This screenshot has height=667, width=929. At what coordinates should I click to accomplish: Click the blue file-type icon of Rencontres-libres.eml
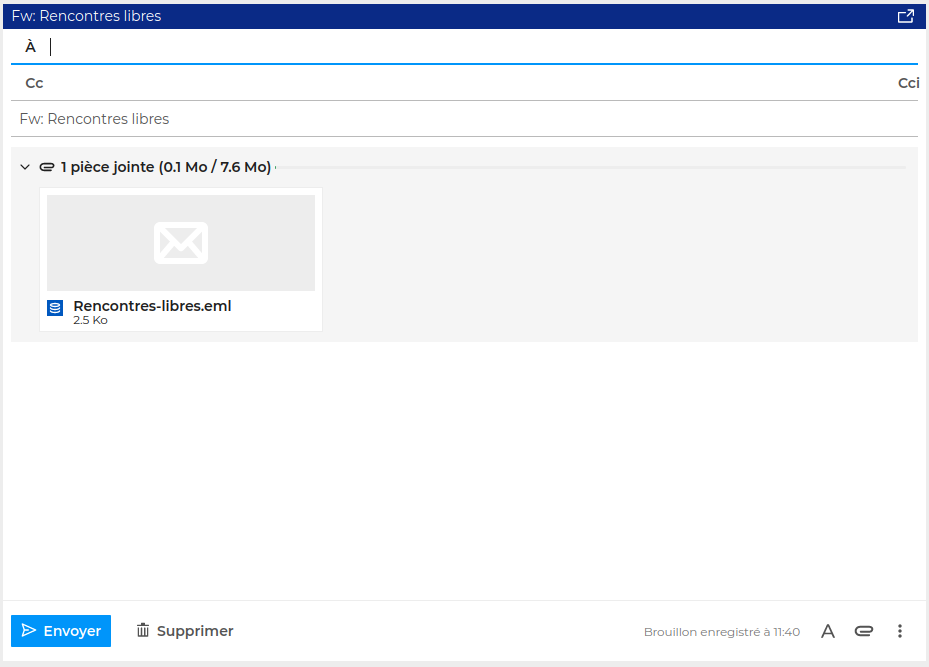(x=55, y=308)
